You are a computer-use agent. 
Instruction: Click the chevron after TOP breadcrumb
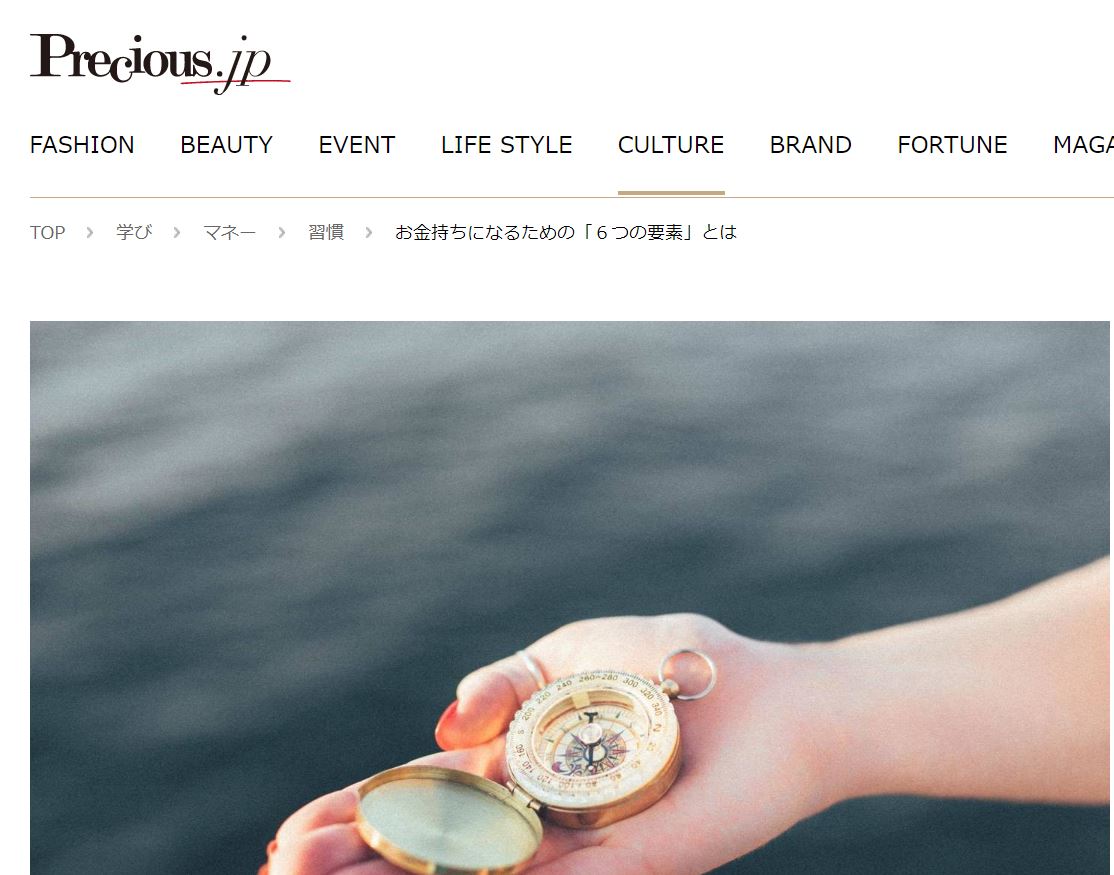pyautogui.click(x=90, y=232)
